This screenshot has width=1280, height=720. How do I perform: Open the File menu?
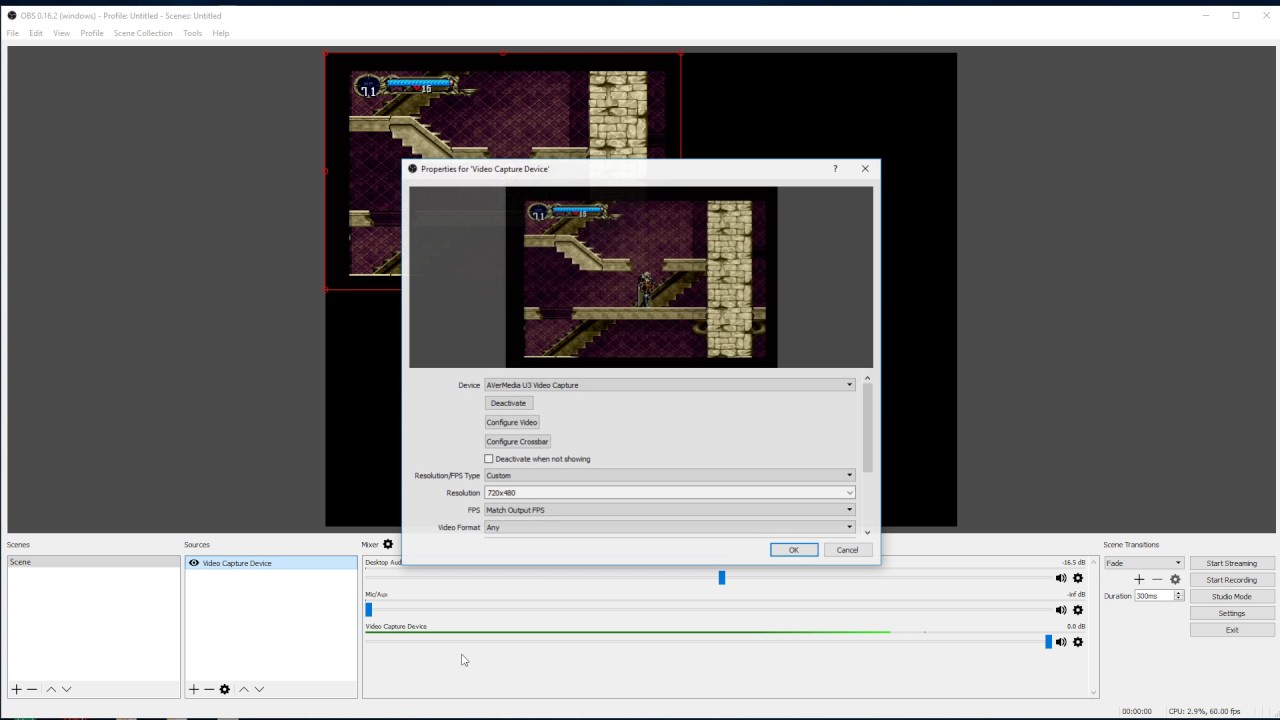coord(13,33)
